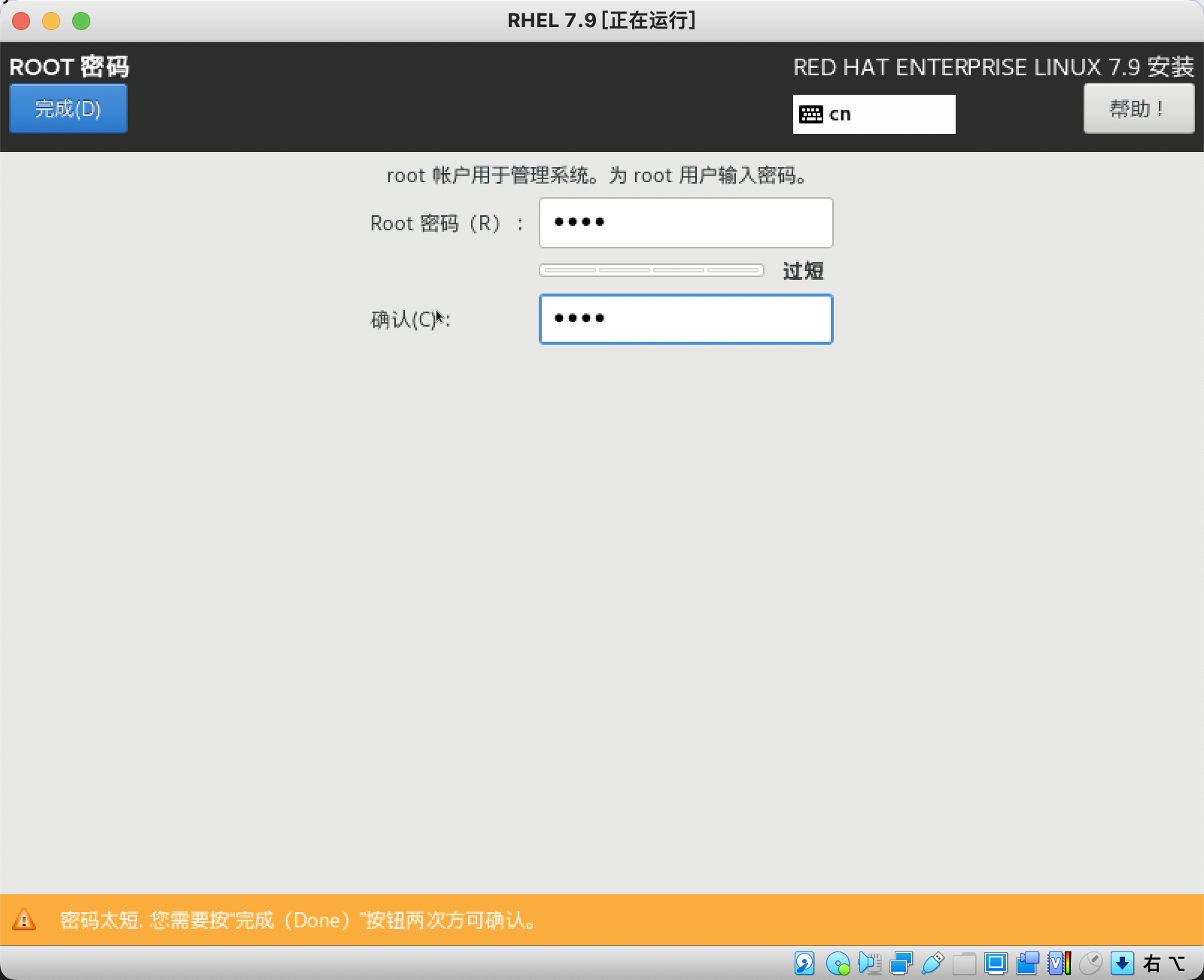Click the display monitor icon in status bar

click(x=996, y=963)
